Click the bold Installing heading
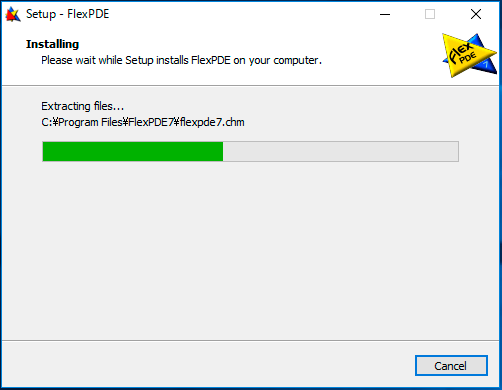The width and height of the screenshot is (502, 390). [x=52, y=44]
